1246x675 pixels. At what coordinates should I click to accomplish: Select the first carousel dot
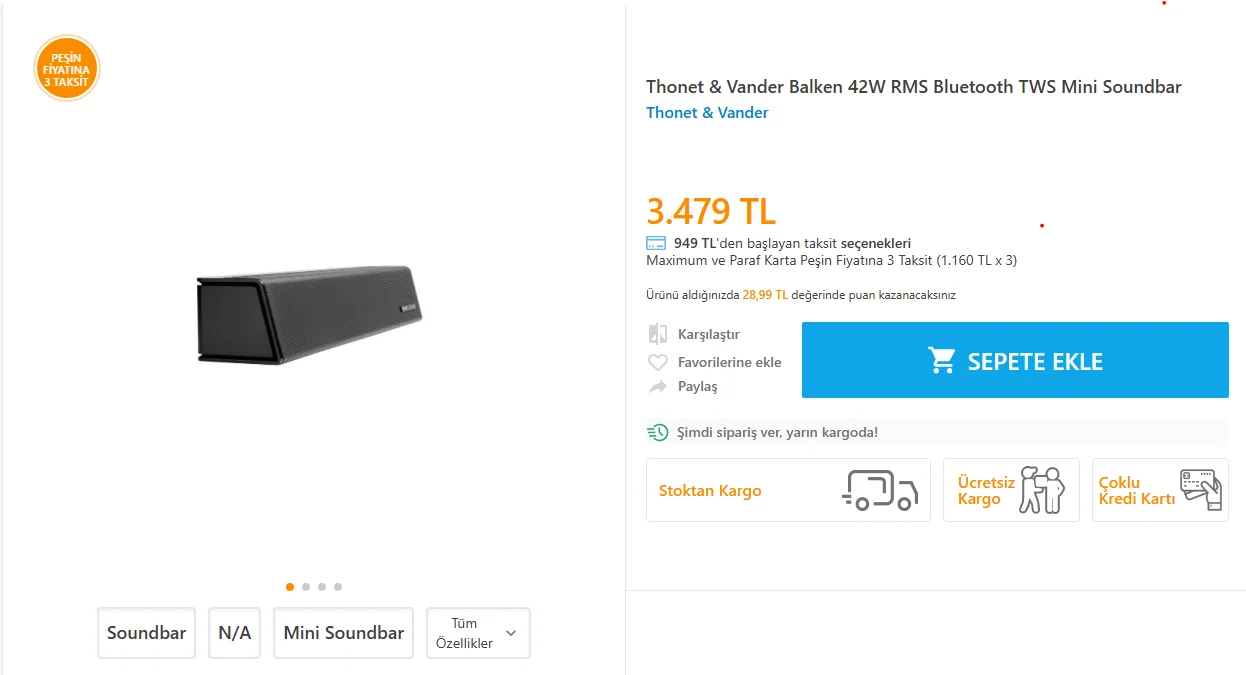pyautogui.click(x=290, y=587)
